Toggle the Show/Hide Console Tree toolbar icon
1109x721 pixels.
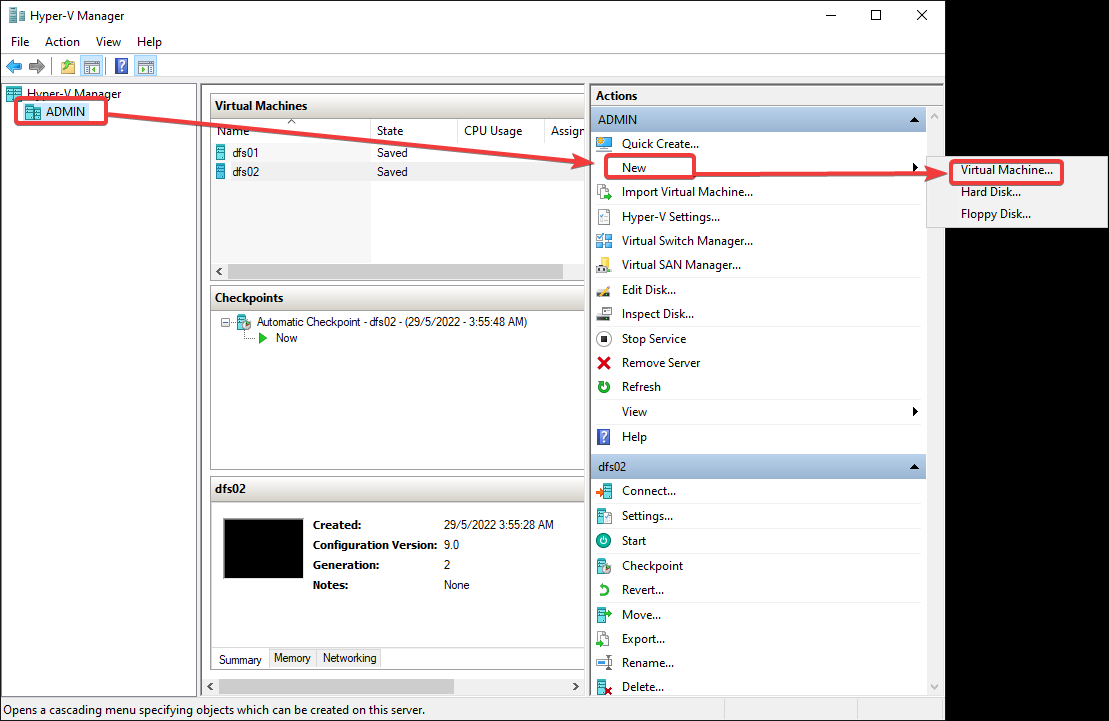click(x=91, y=67)
